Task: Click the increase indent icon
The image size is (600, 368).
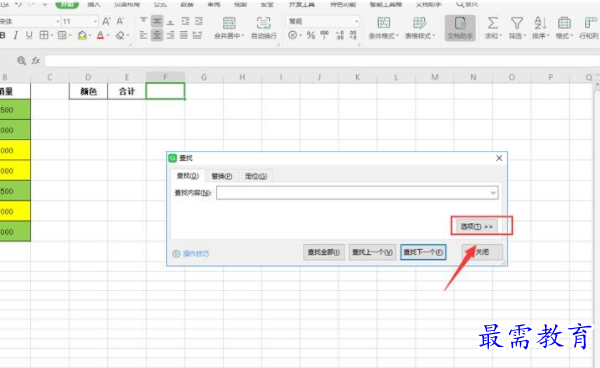Action: [199, 21]
